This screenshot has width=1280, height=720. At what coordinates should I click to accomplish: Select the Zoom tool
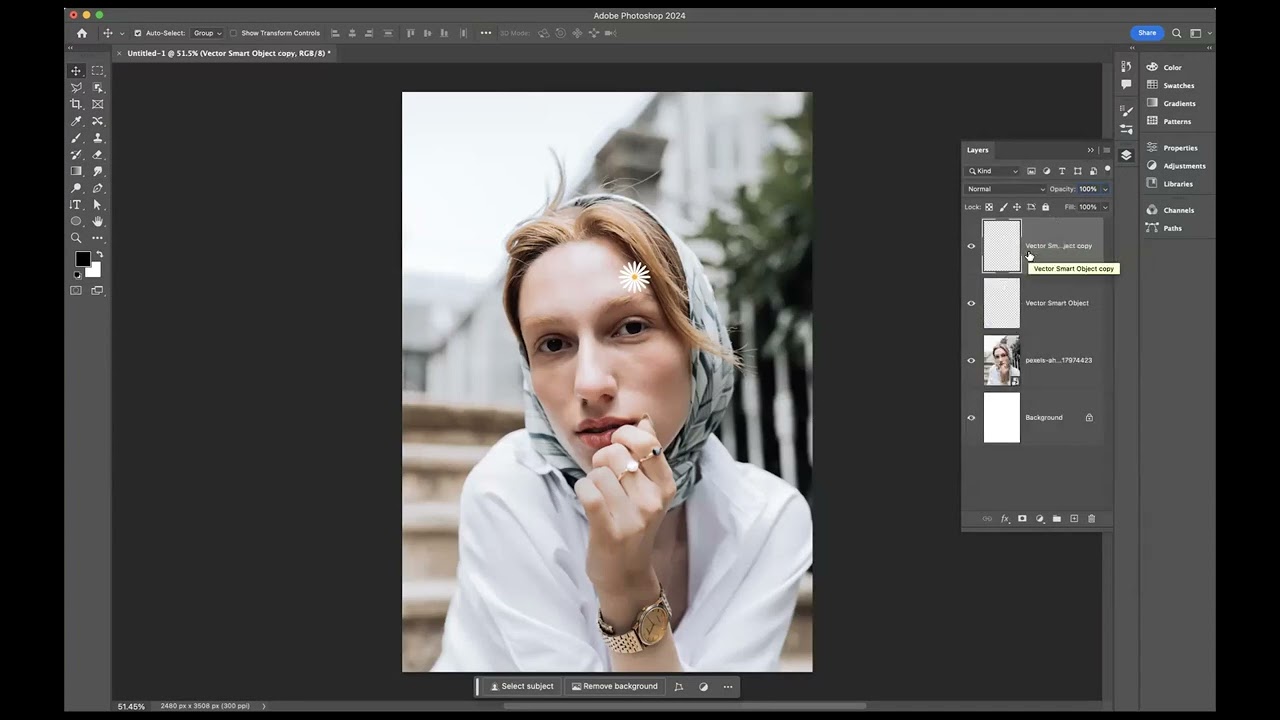click(76, 238)
